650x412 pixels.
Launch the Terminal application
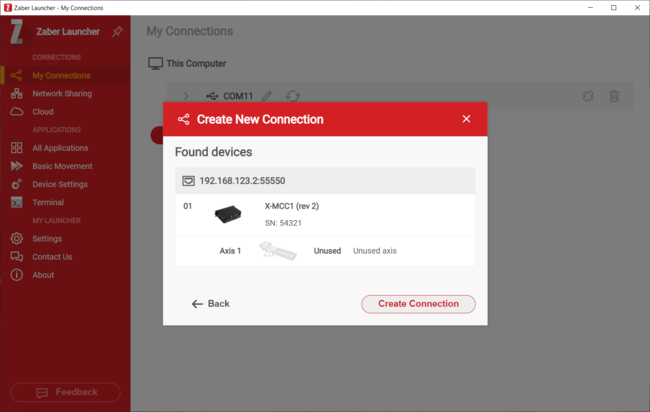tap(47, 202)
